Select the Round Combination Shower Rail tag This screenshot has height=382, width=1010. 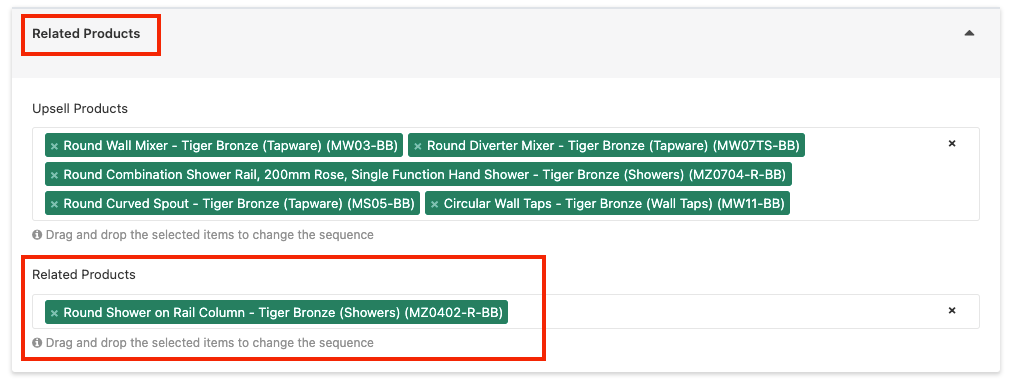coord(419,175)
